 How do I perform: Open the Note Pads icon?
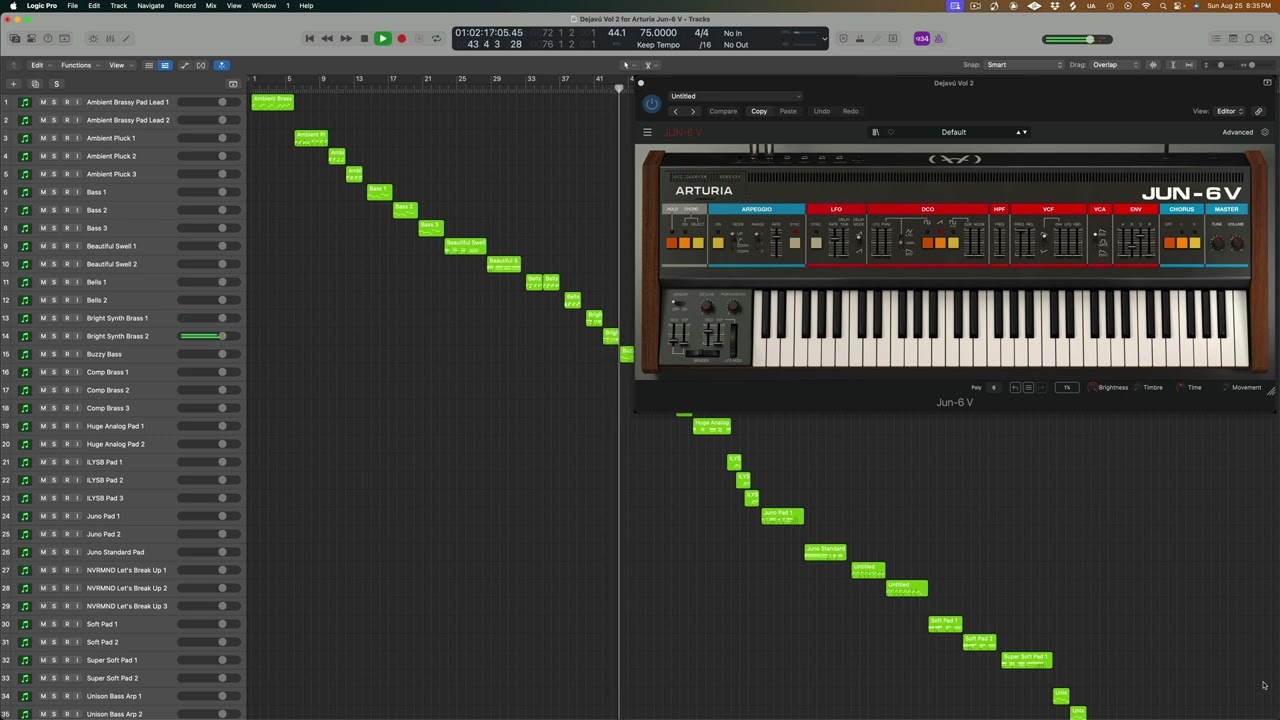click(x=1233, y=38)
